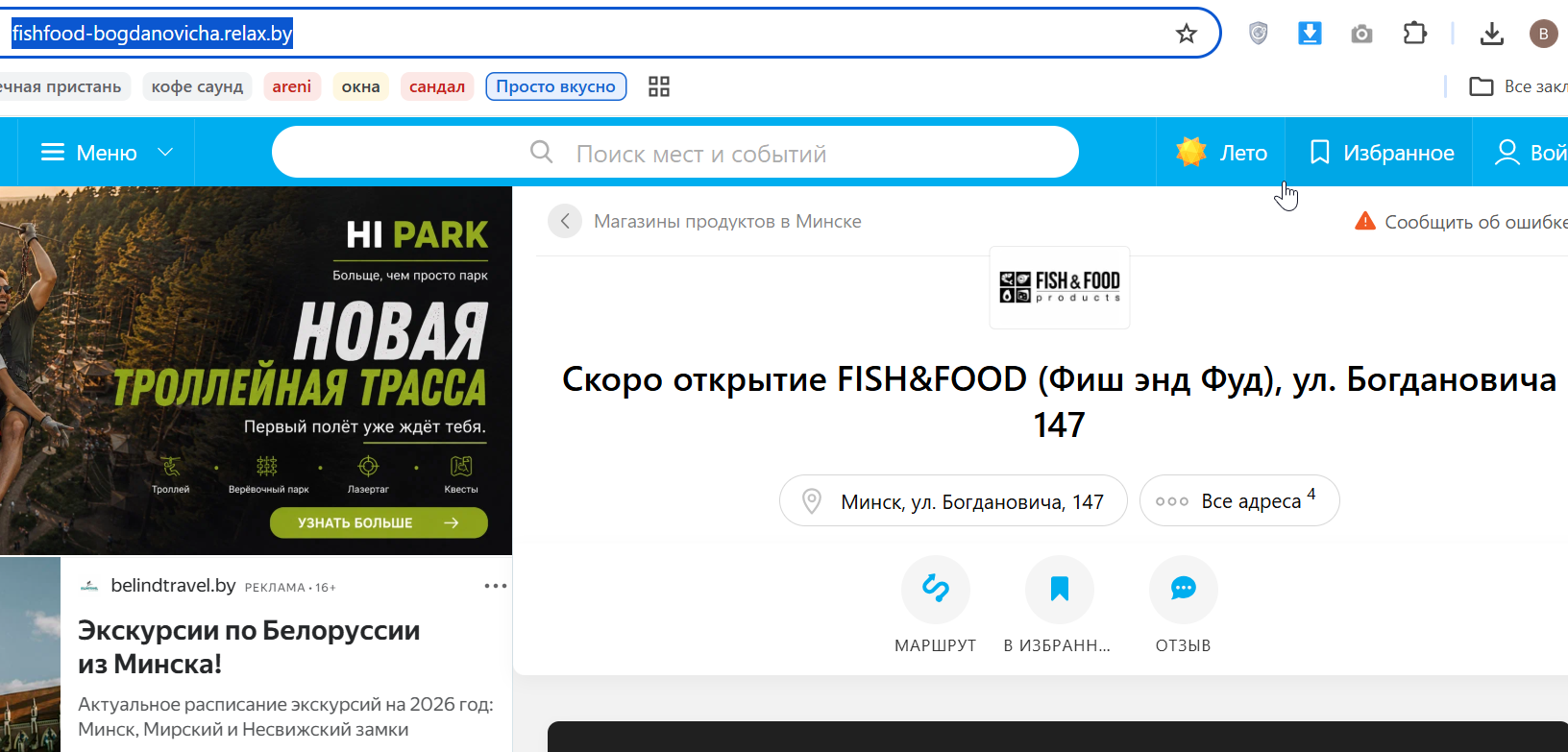Click the Маршрут route icon
This screenshot has height=752, width=1568.
[x=936, y=589]
